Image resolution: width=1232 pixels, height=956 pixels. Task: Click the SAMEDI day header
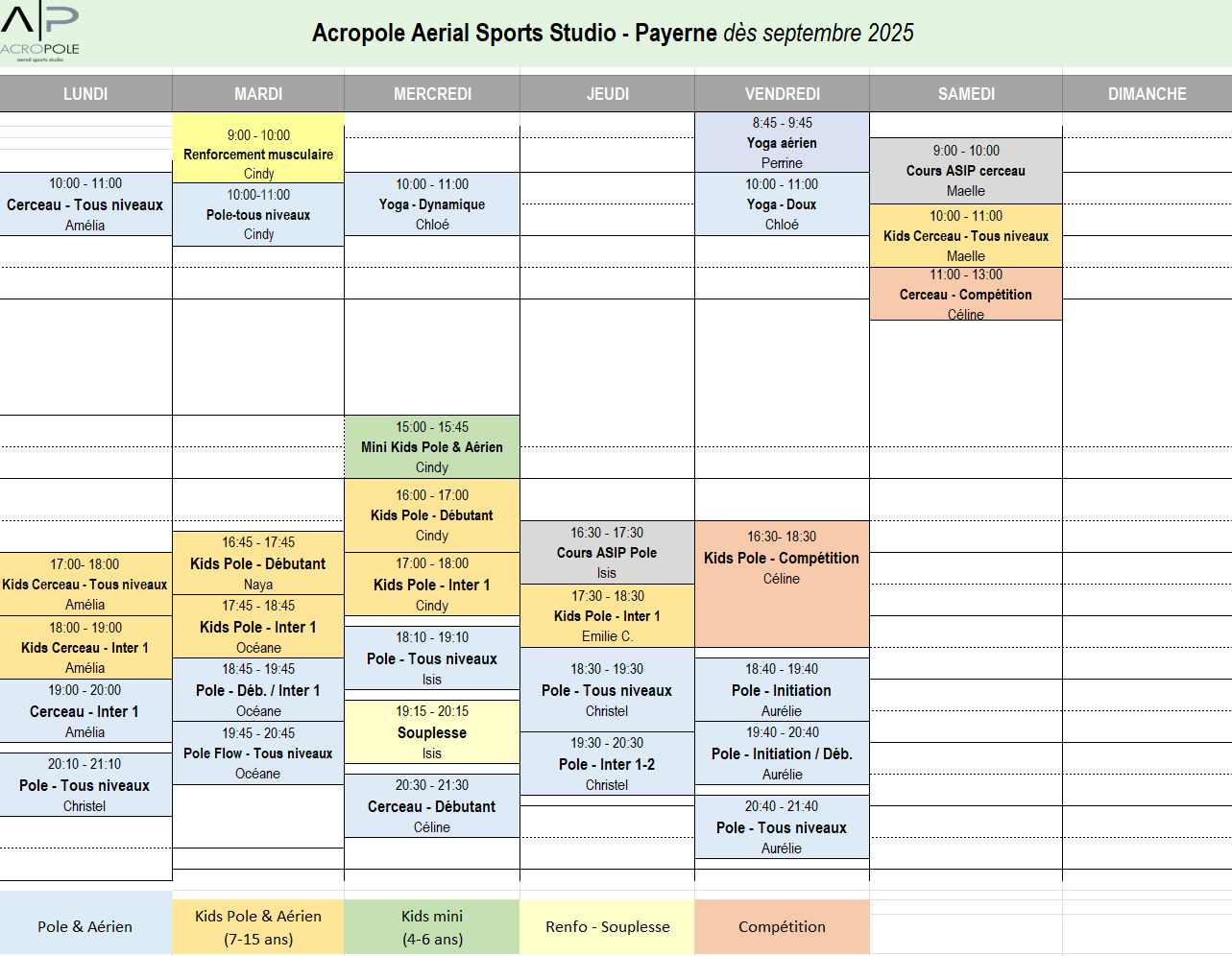point(966,94)
